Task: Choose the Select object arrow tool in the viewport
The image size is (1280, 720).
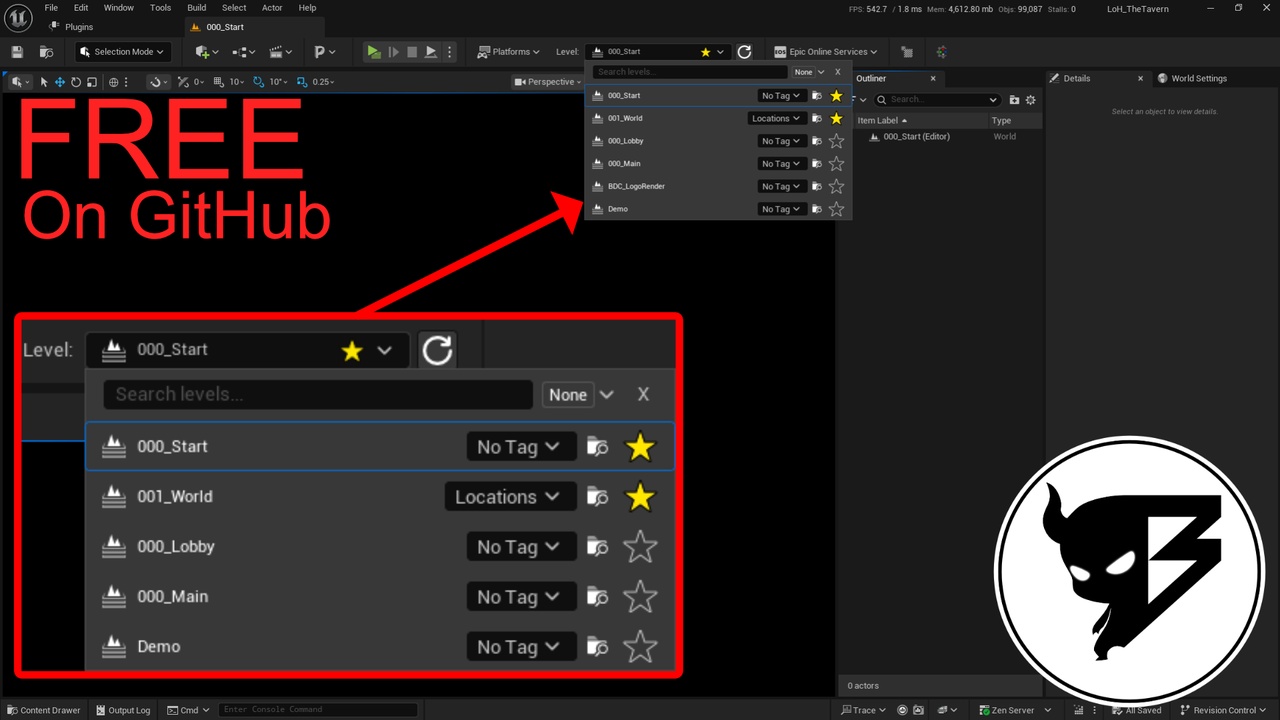Action: click(x=44, y=82)
